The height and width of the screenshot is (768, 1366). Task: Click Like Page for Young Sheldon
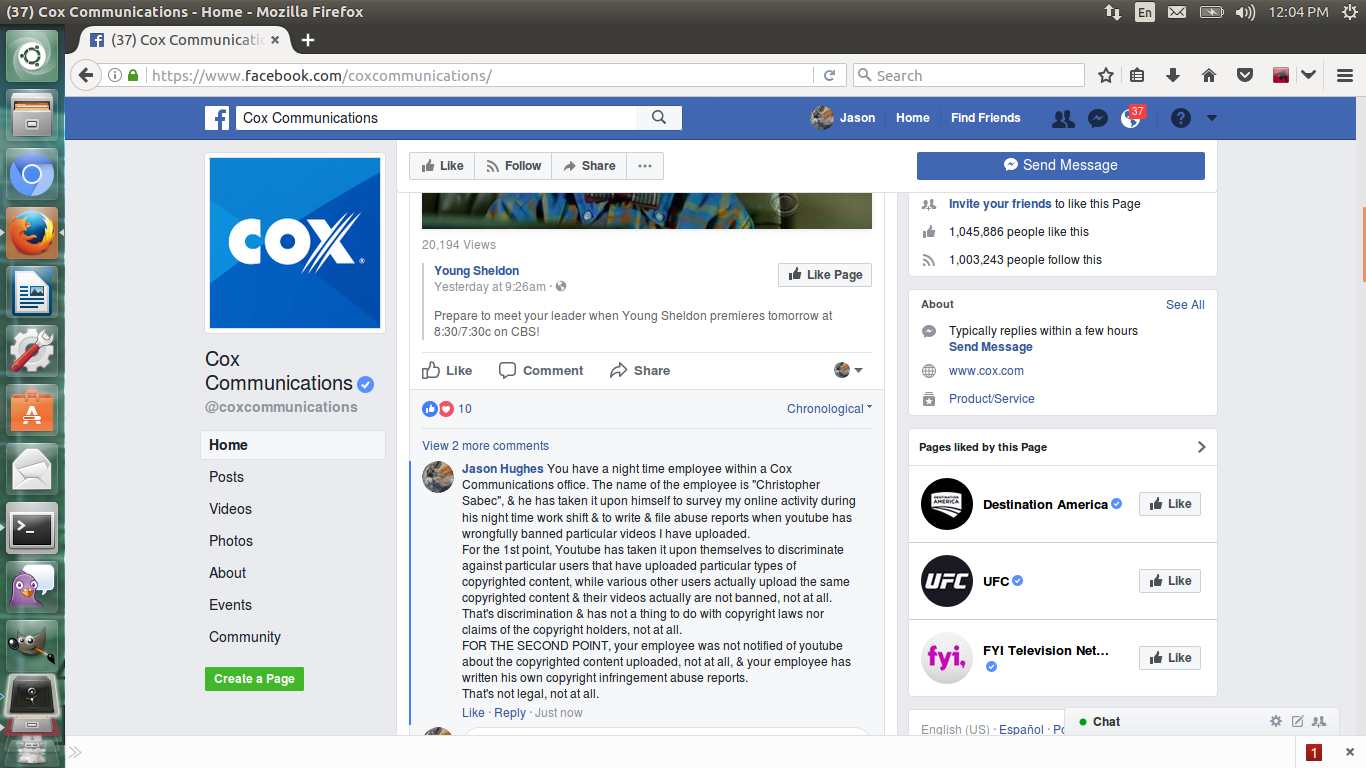[x=825, y=275]
